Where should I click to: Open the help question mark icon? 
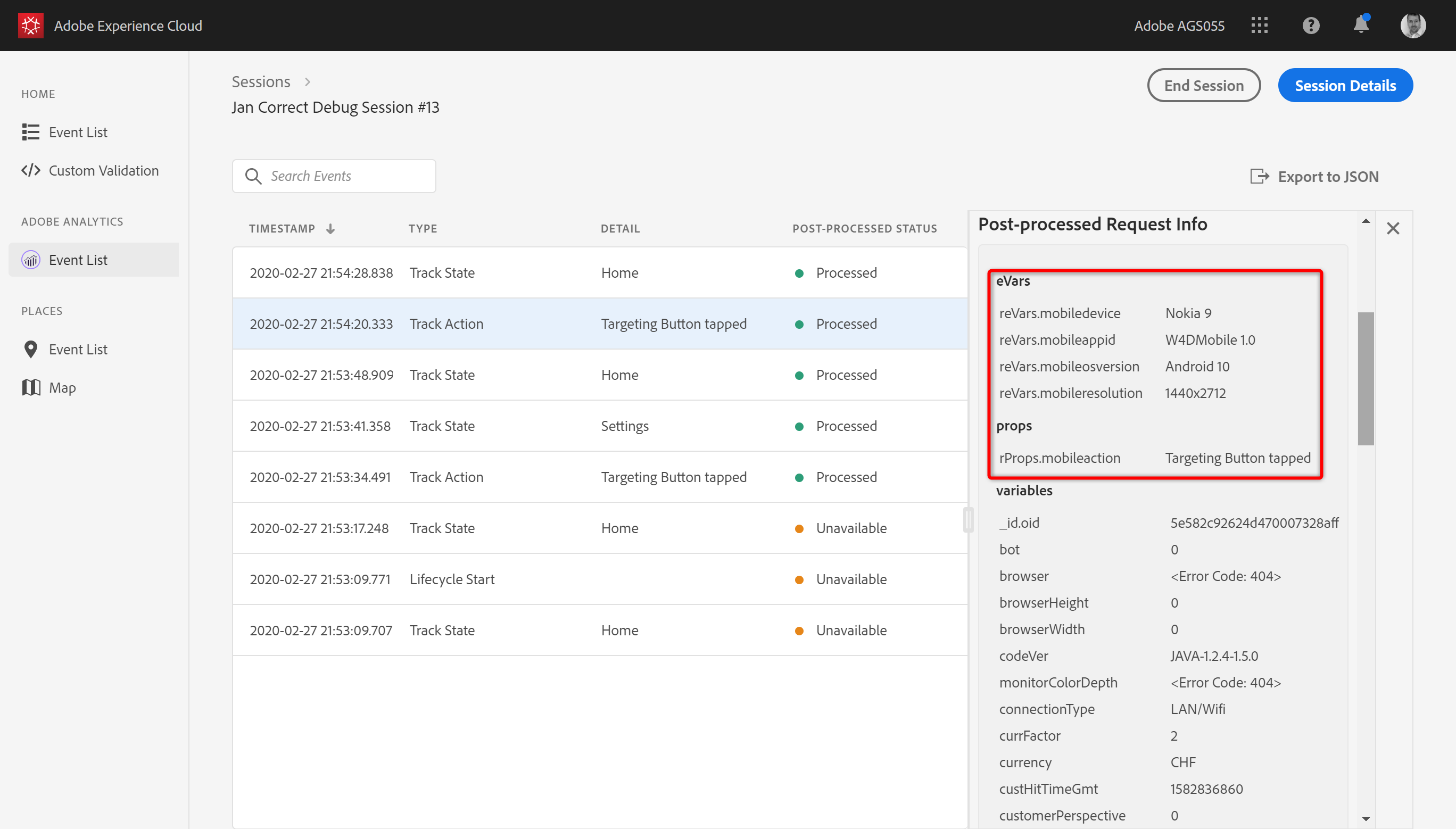tap(1310, 26)
